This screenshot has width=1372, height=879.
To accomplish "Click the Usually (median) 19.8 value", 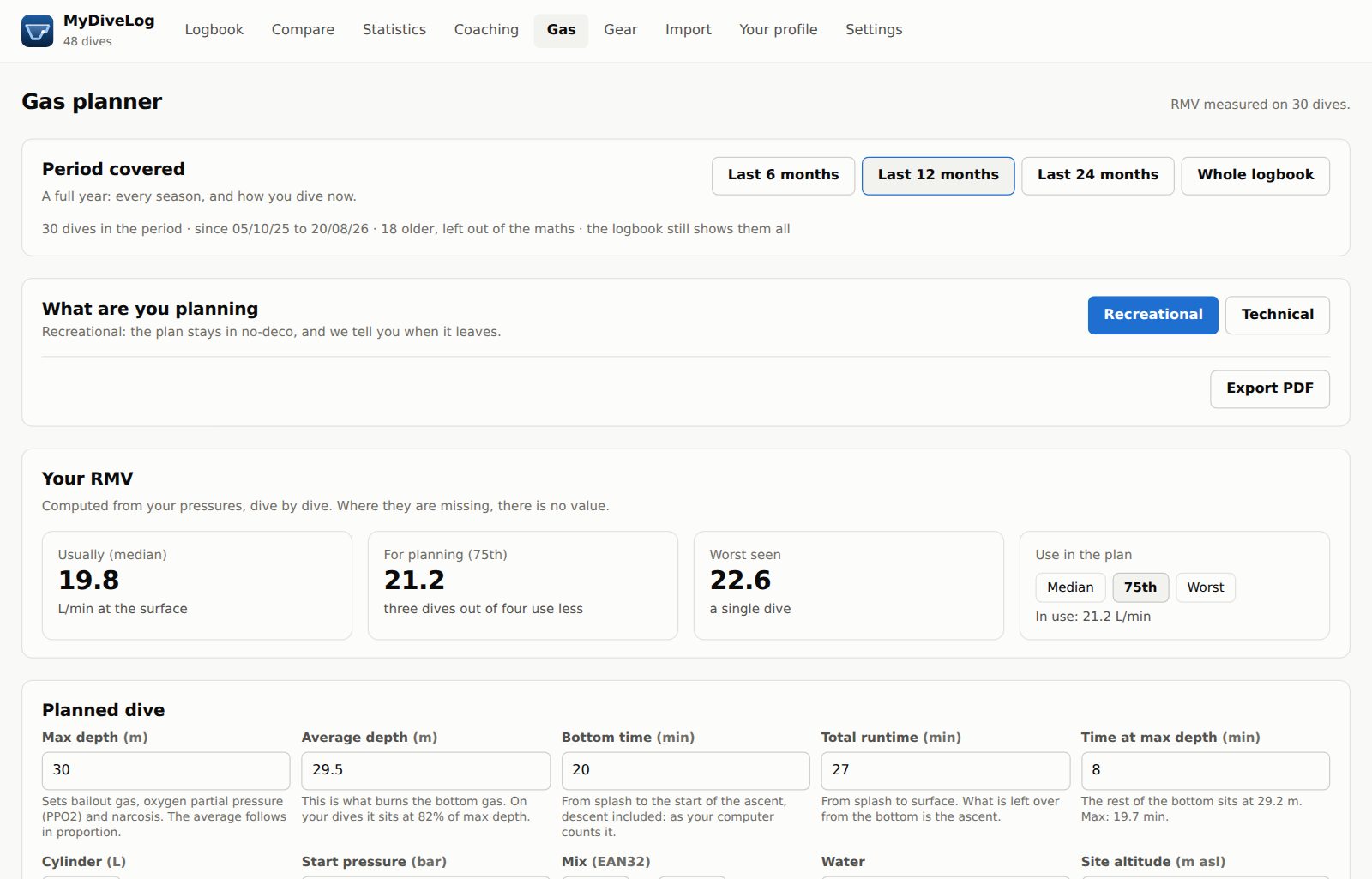I will tap(89, 581).
